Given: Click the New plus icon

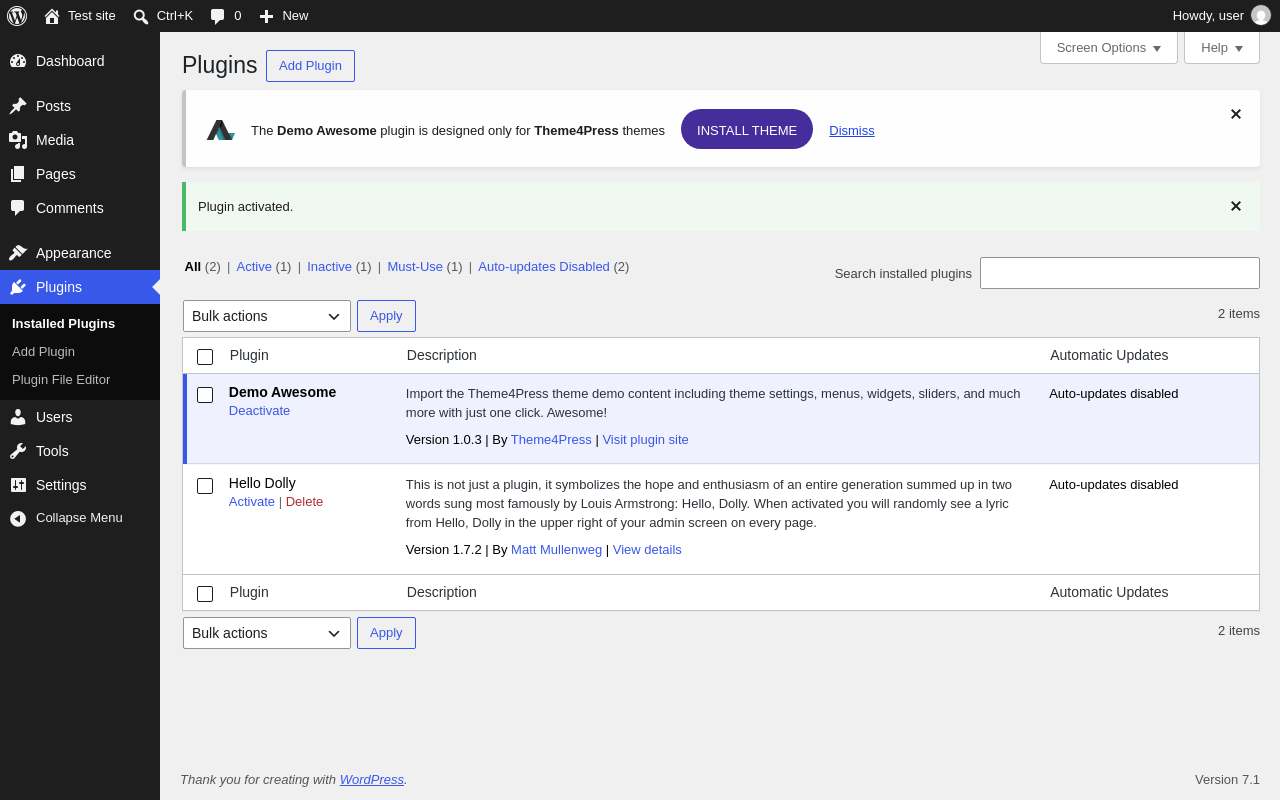Looking at the screenshot, I should (x=266, y=16).
